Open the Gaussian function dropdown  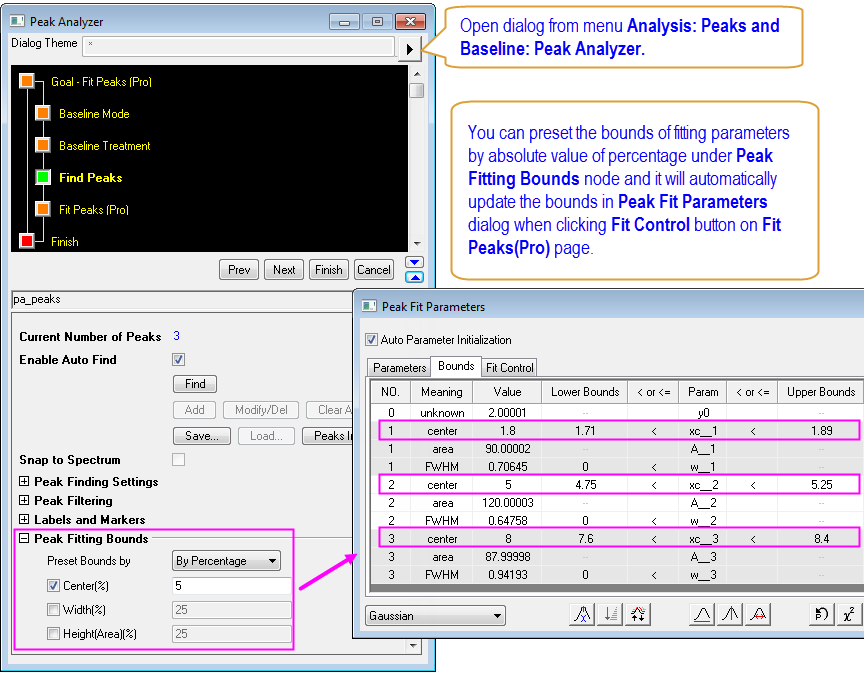[435, 615]
